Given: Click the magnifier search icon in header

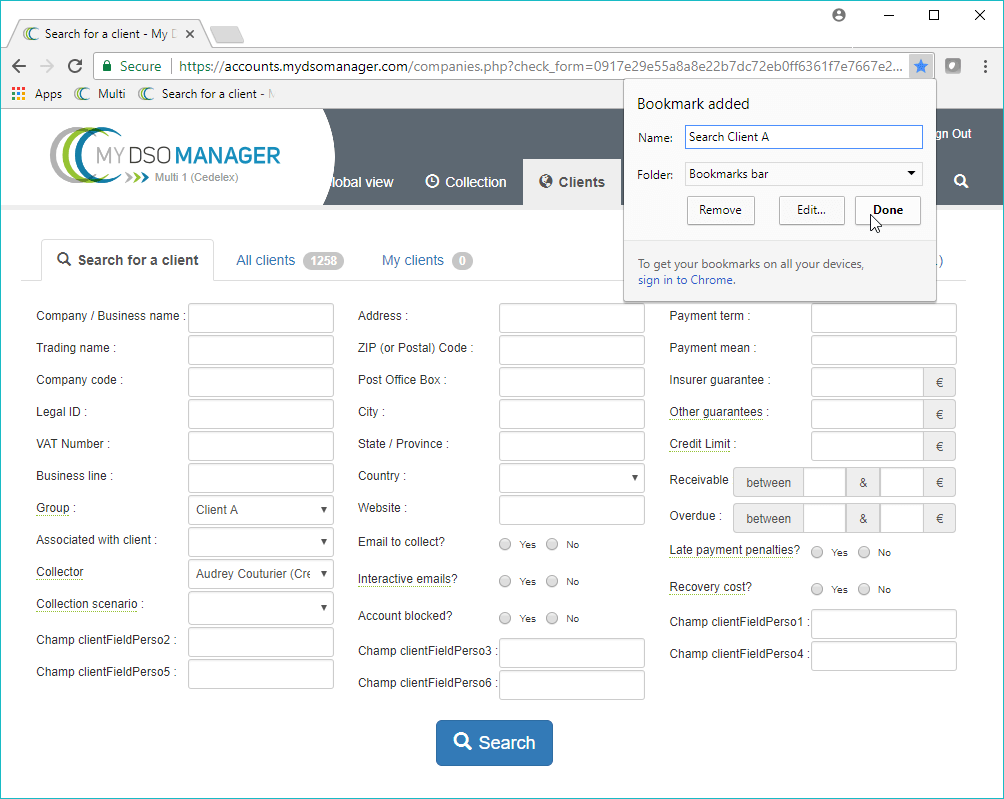Looking at the screenshot, I should pyautogui.click(x=960, y=181).
